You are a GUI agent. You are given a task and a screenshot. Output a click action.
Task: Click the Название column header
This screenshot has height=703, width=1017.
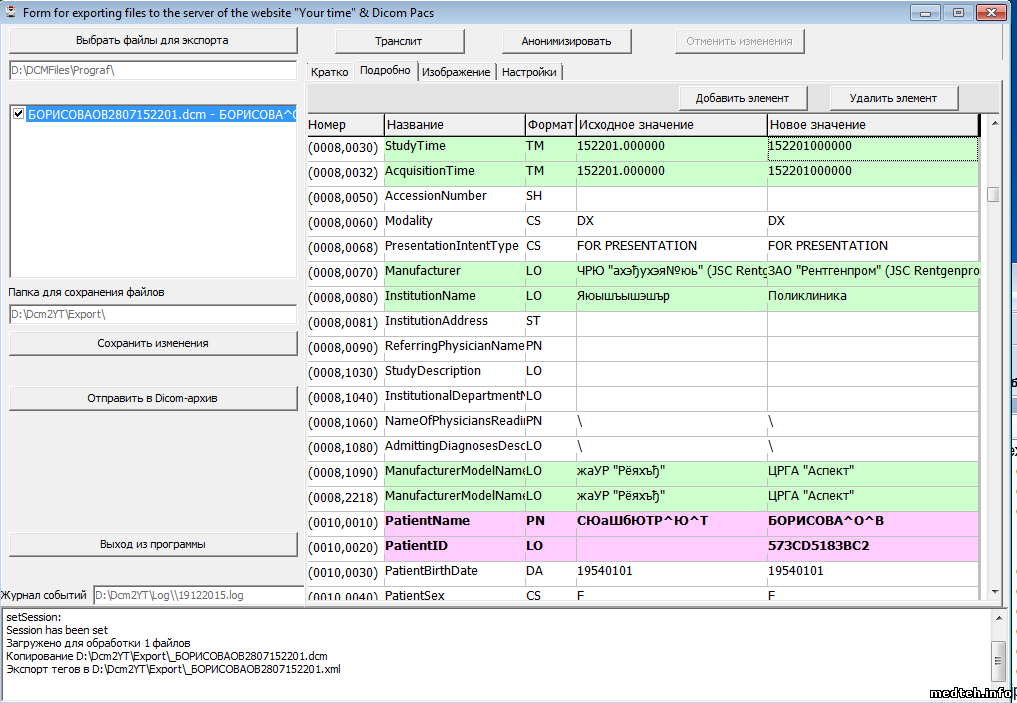(454, 125)
